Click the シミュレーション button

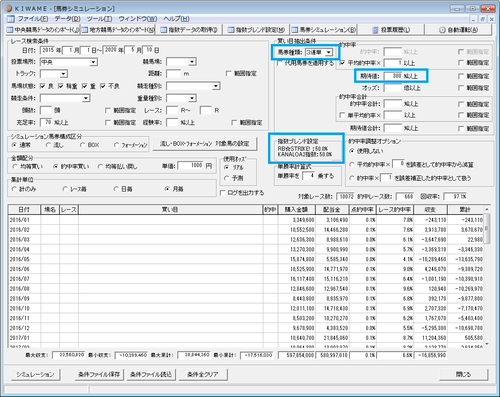(35, 374)
